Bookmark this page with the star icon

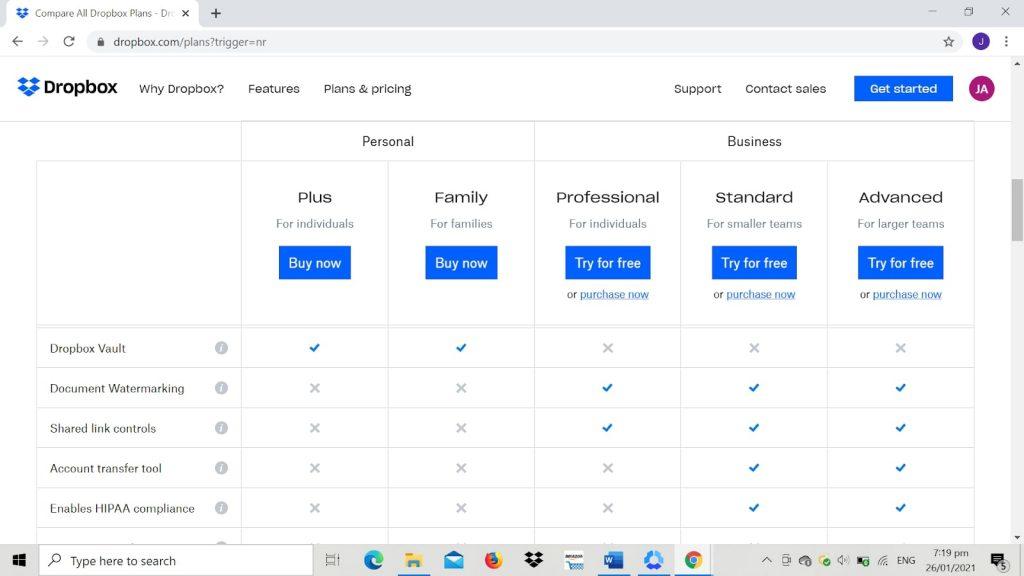948,42
